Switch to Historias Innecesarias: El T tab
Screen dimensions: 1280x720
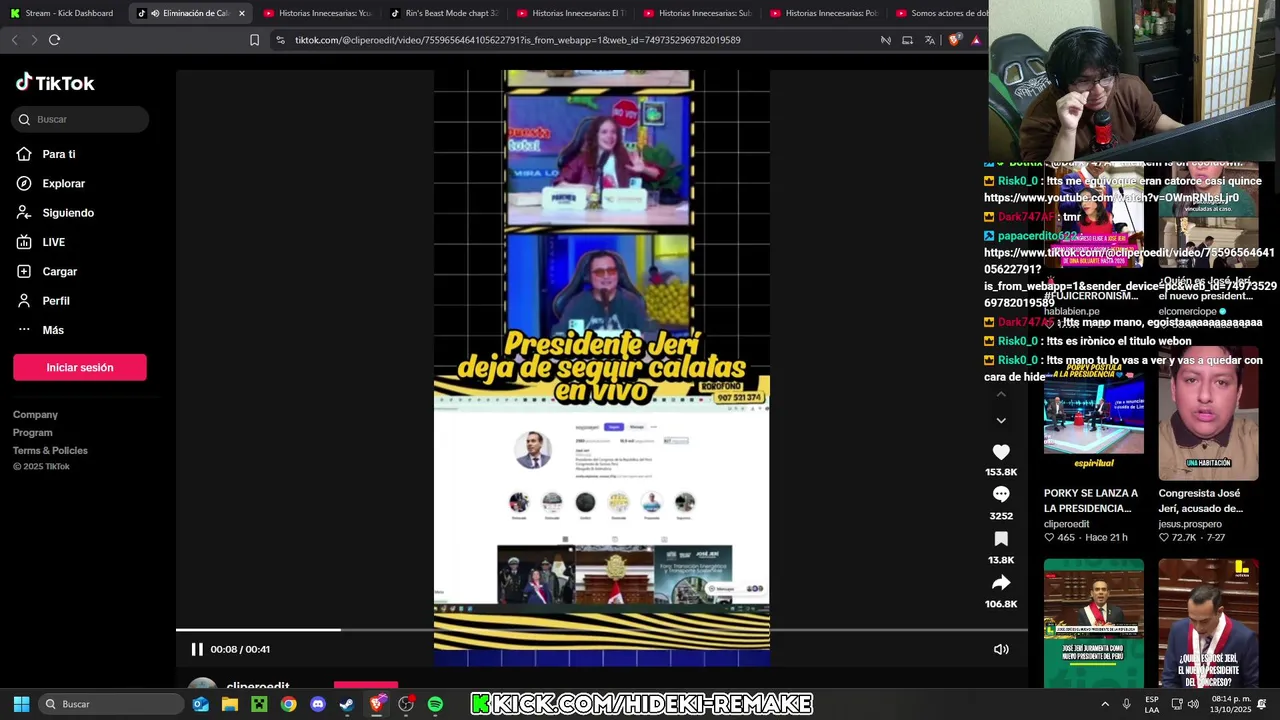tap(570, 13)
